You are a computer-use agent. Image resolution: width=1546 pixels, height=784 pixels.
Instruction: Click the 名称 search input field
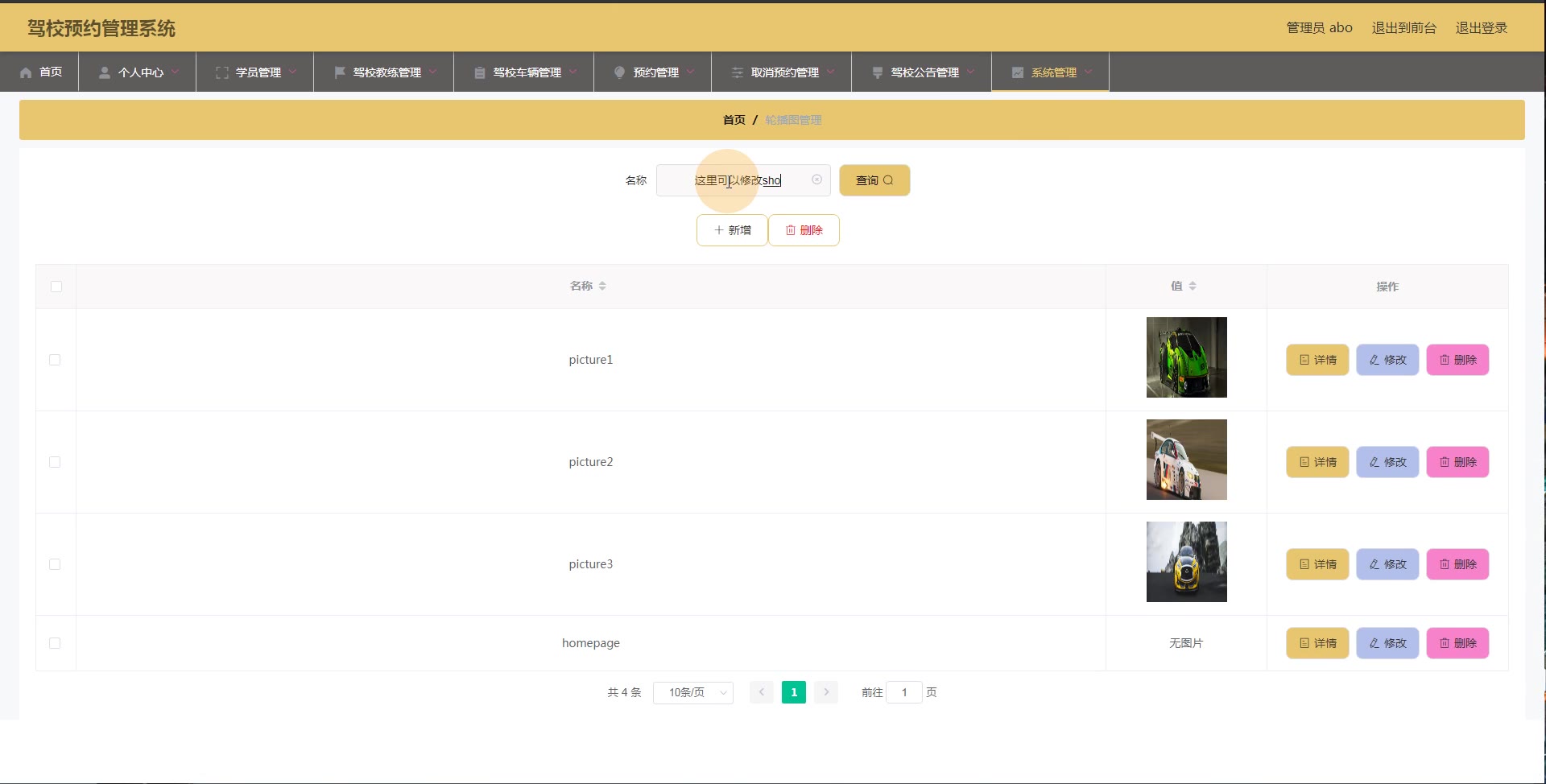[x=743, y=180]
